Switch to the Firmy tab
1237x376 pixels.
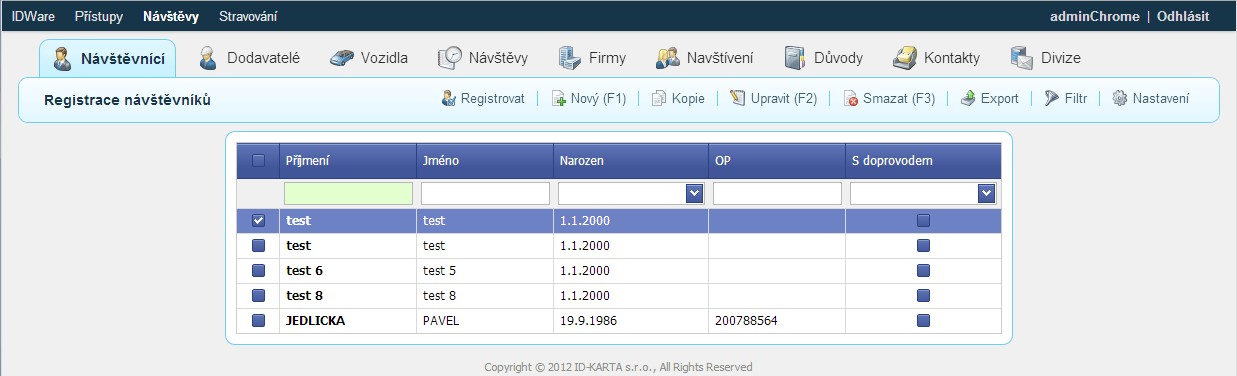593,58
